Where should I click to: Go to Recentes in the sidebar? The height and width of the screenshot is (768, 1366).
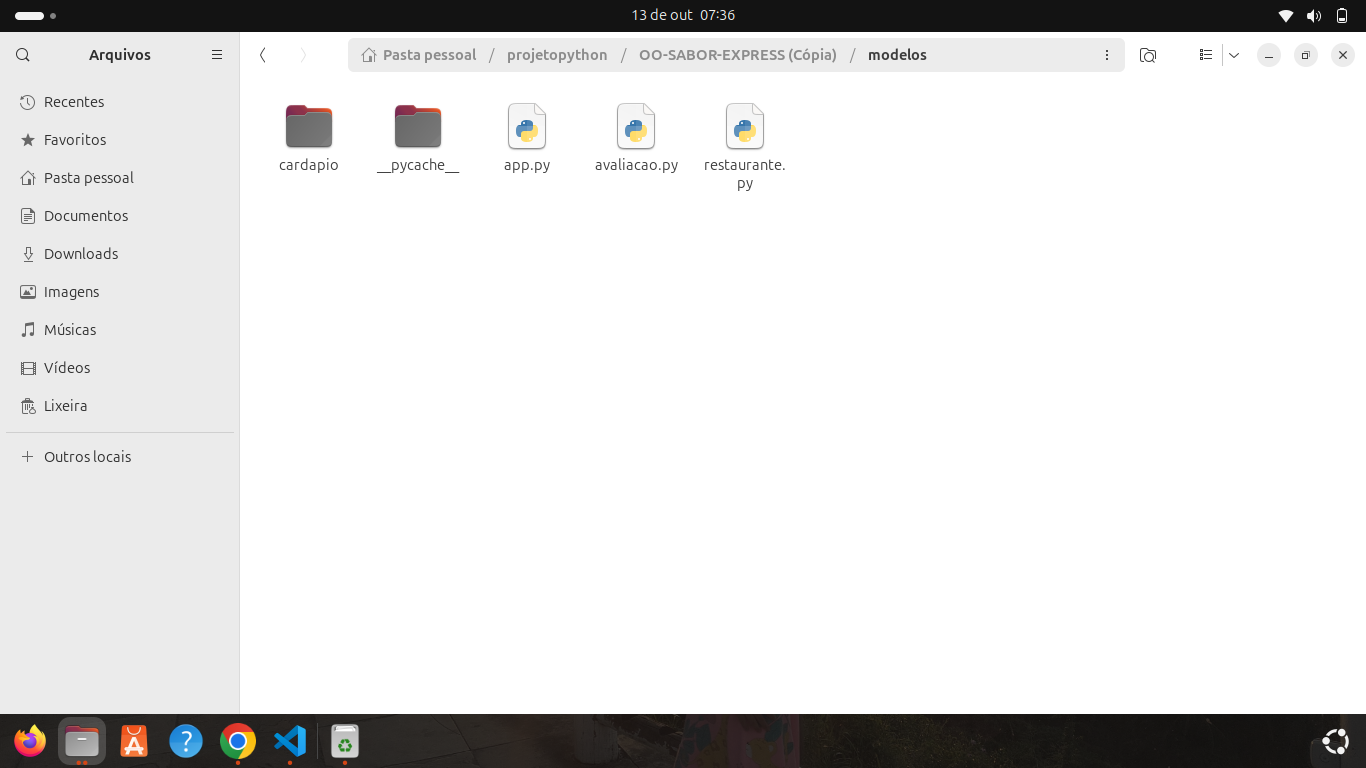pyautogui.click(x=120, y=102)
